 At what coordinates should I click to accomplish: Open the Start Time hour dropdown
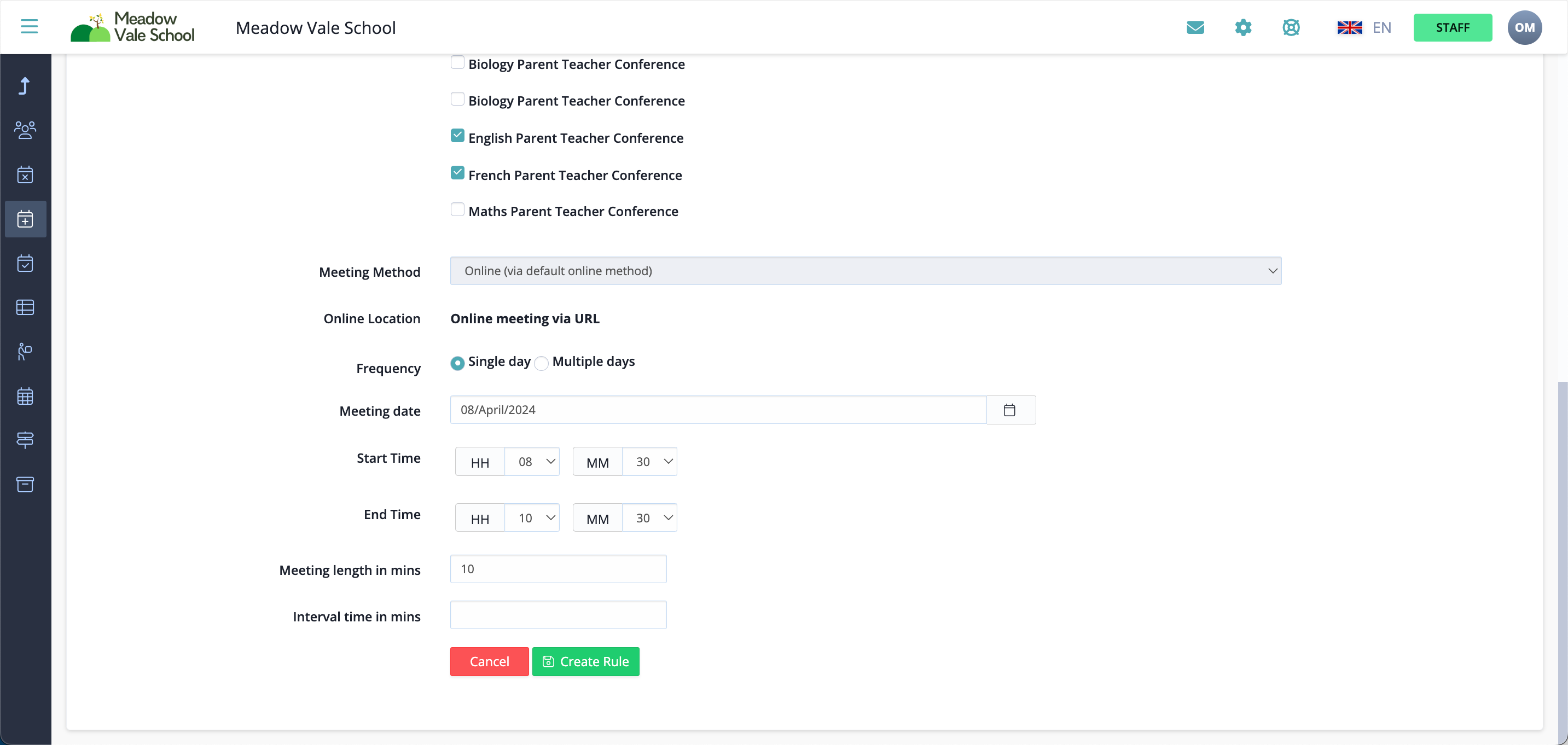click(x=532, y=461)
